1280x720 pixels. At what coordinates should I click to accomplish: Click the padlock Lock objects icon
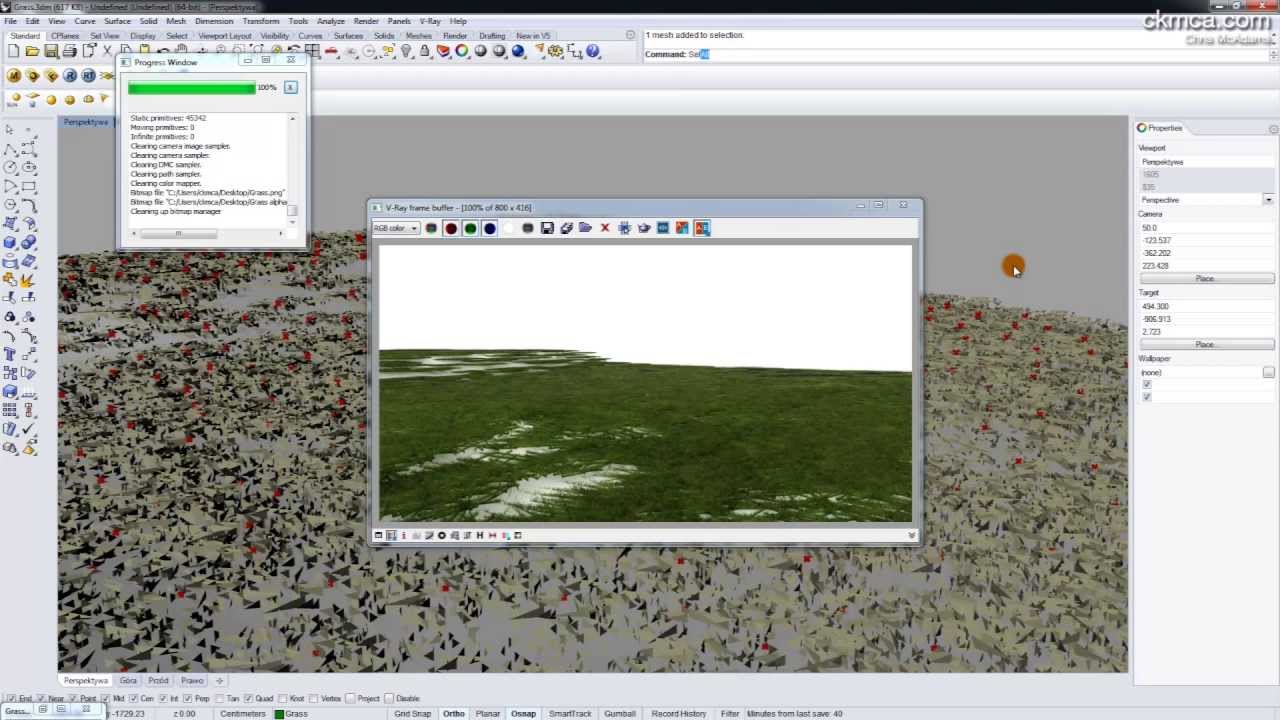tap(425, 51)
